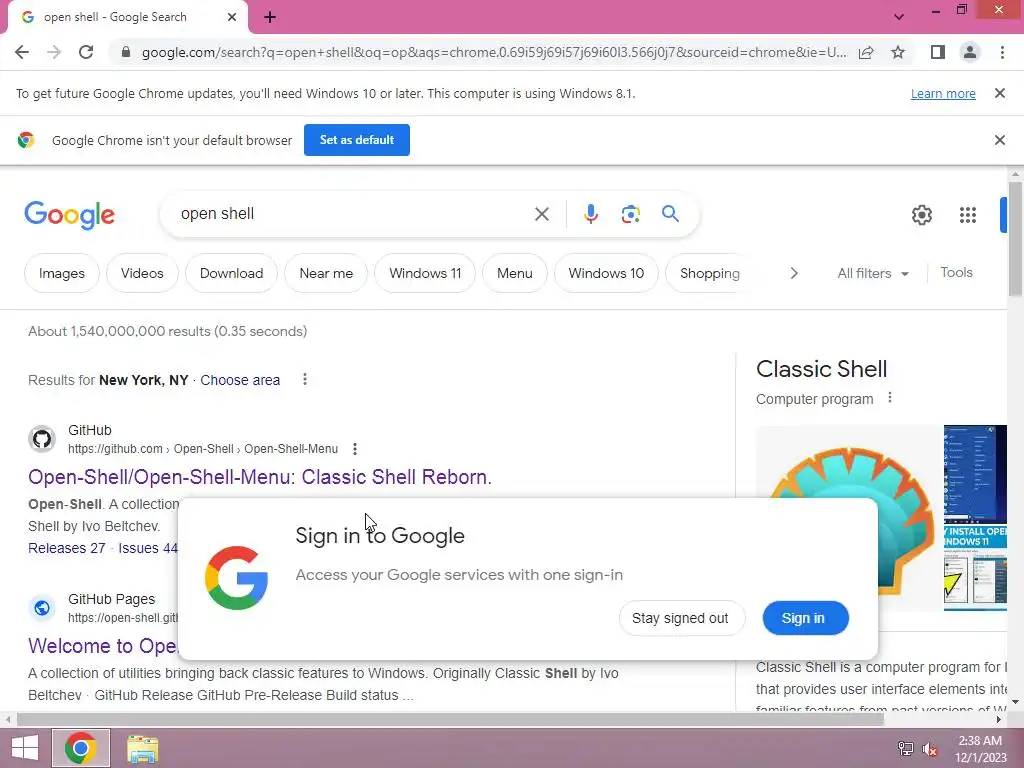Click the forward navigation arrow
This screenshot has width=1024, height=768.
pos(54,52)
